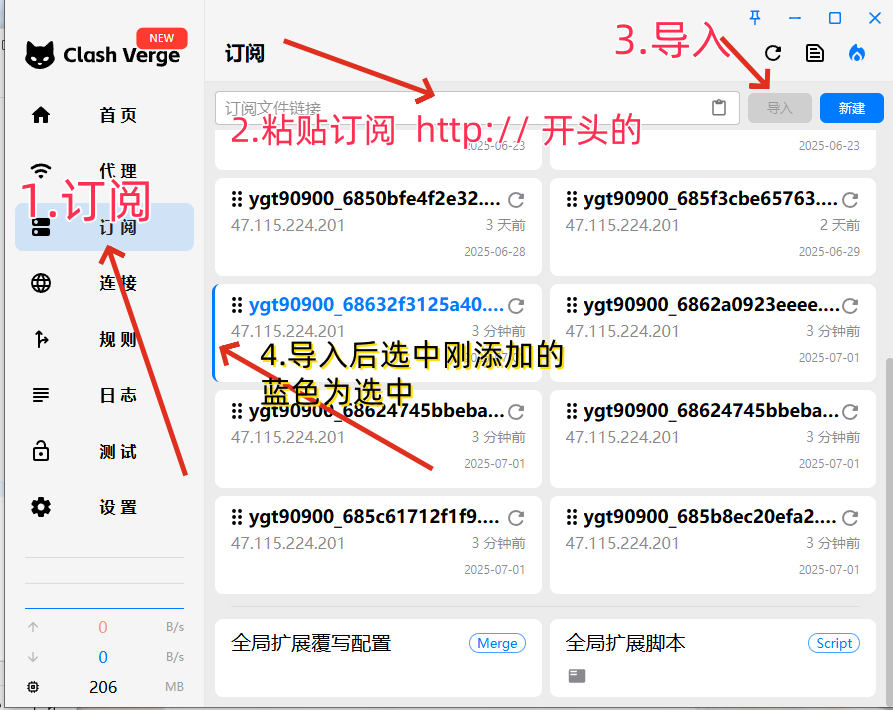Click the clipboard paste icon in subscription field
893x710 pixels.
pyautogui.click(x=718, y=108)
